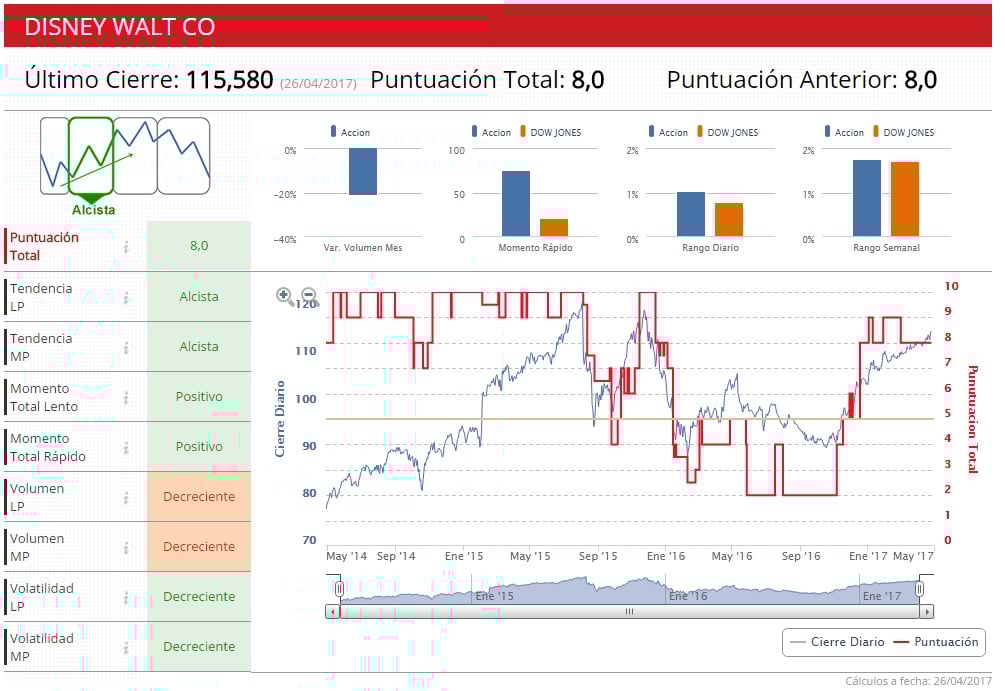Image resolution: width=1005 pixels, height=691 pixels.
Task: Click right arrow of navigator scrollbar
Action: tap(927, 612)
